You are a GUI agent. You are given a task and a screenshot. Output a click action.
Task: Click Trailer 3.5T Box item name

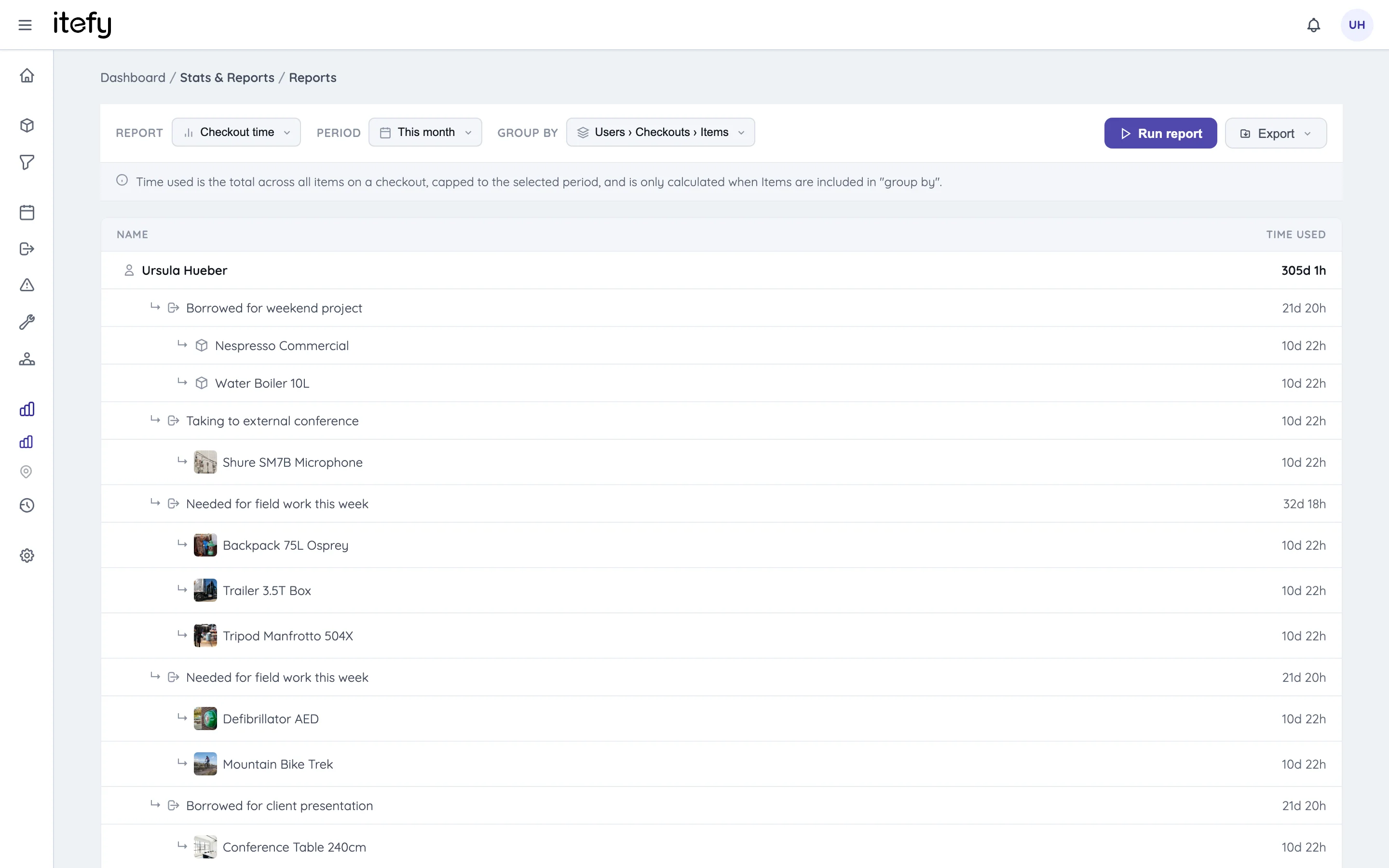click(267, 591)
